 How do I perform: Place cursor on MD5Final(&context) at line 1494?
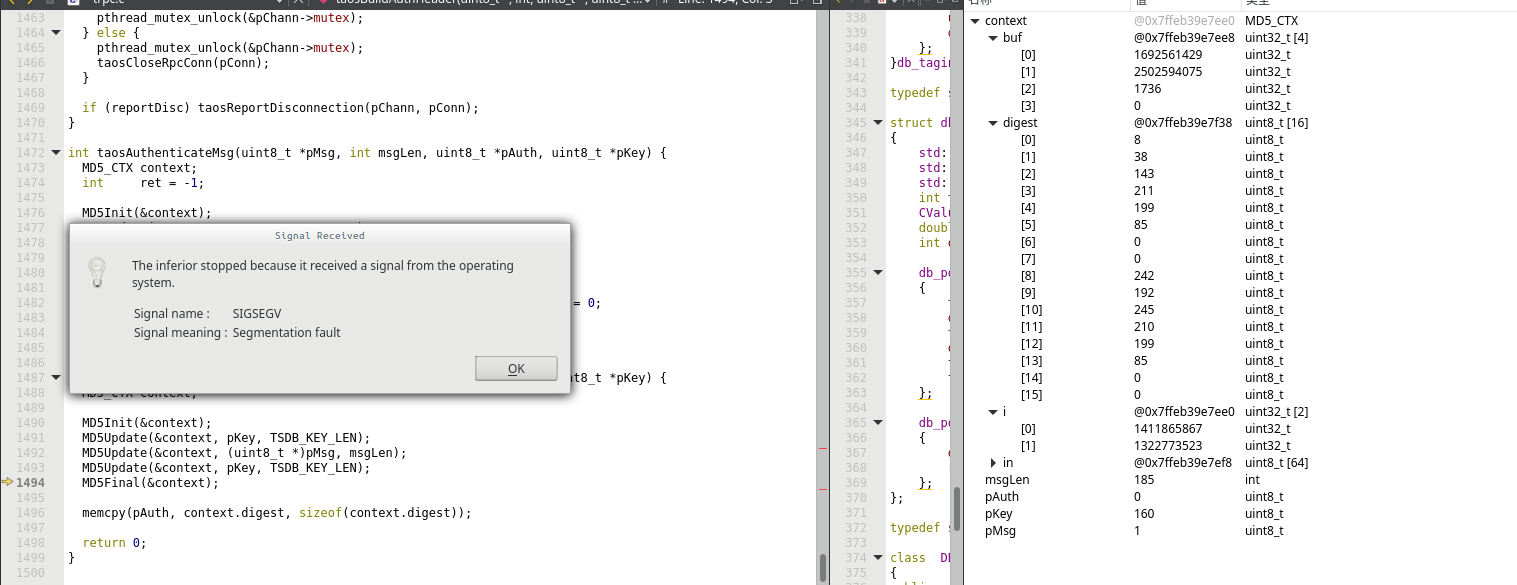(x=150, y=483)
